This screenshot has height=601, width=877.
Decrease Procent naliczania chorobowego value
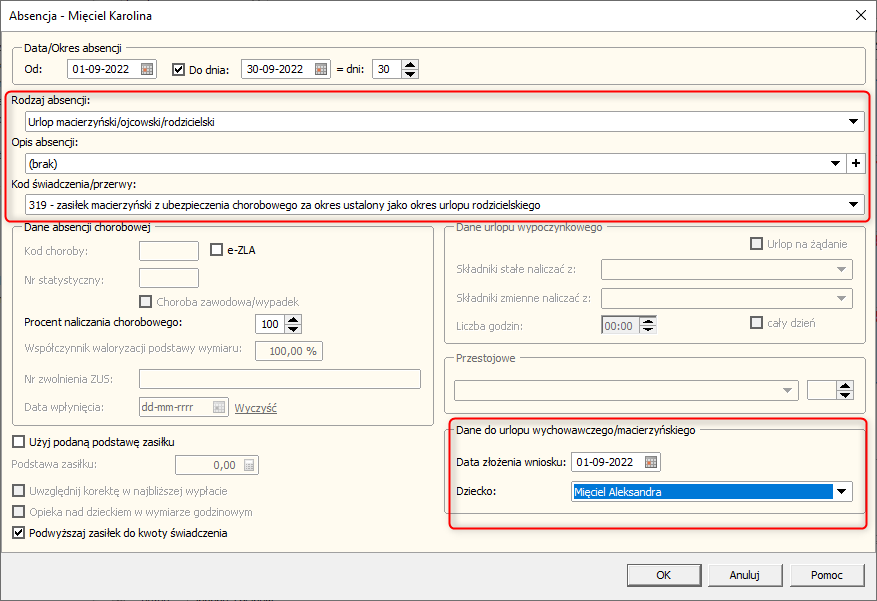click(293, 329)
